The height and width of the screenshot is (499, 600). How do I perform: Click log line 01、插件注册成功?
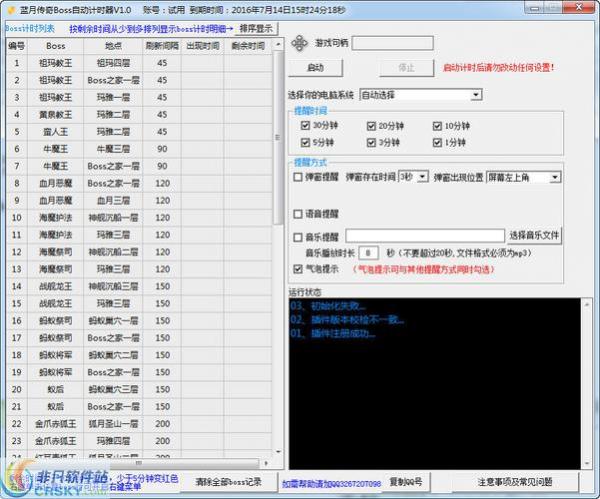(x=333, y=333)
